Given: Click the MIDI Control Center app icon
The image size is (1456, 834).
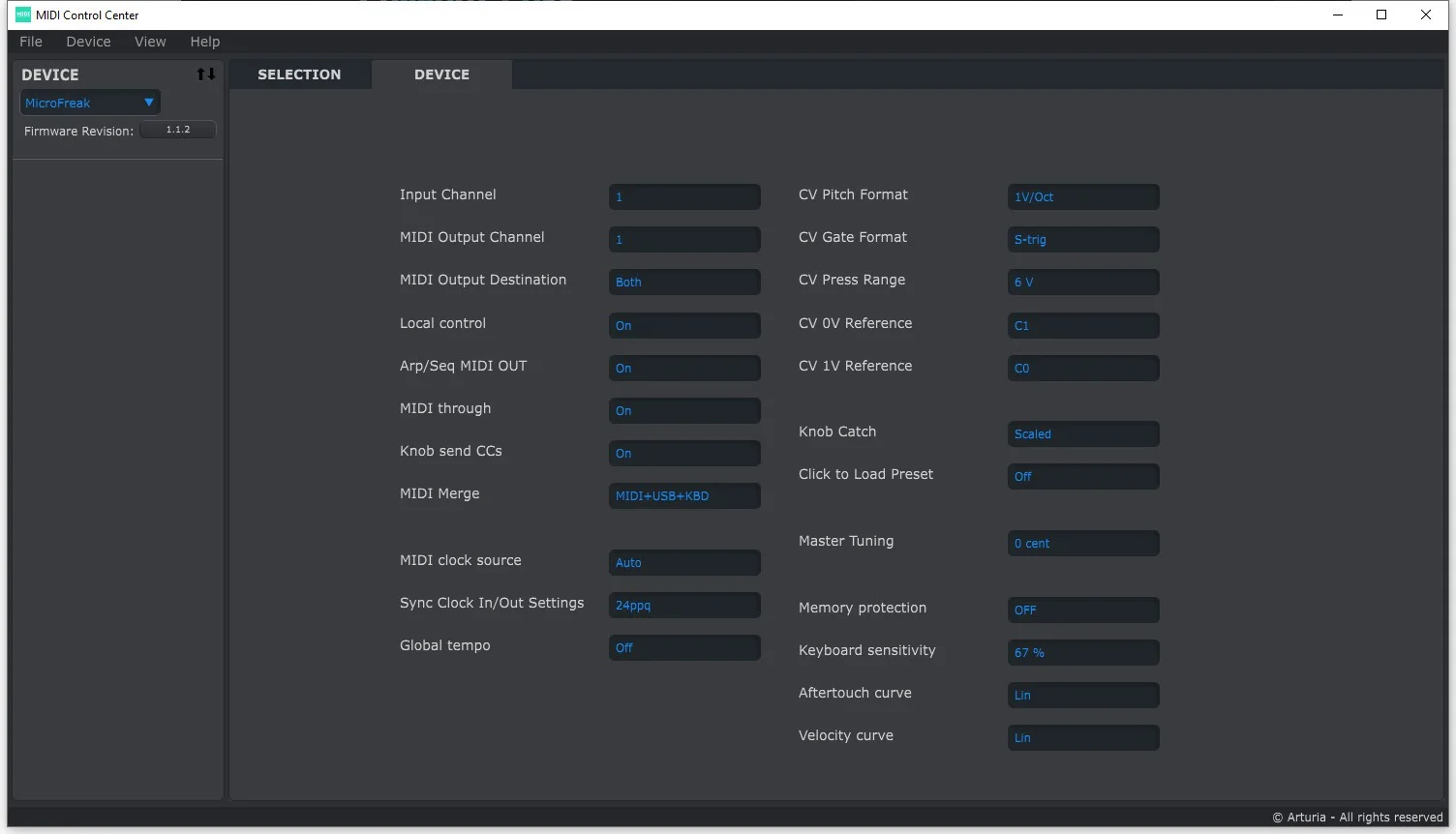Looking at the screenshot, I should [23, 15].
